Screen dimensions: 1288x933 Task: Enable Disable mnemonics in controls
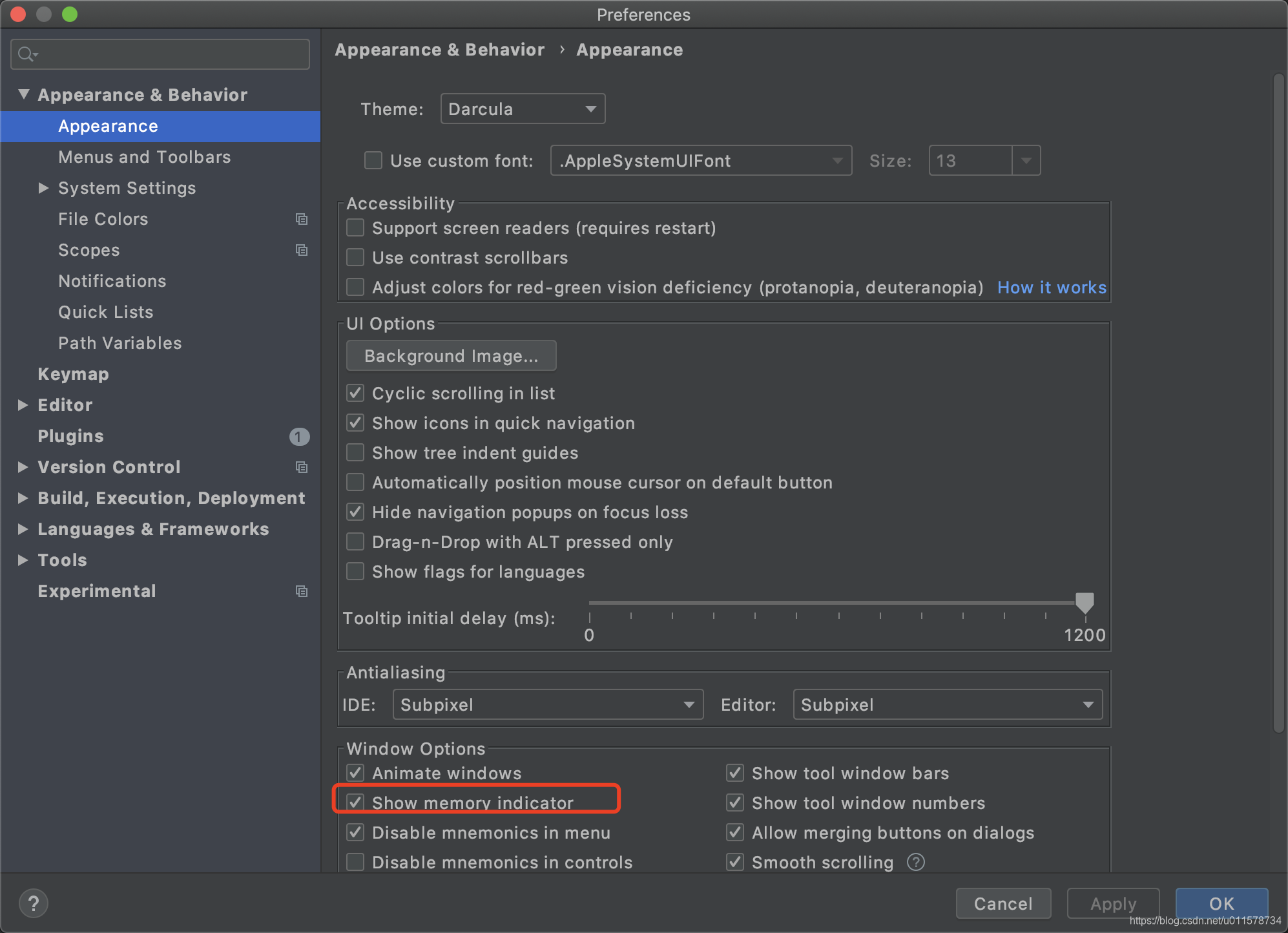coord(355,862)
